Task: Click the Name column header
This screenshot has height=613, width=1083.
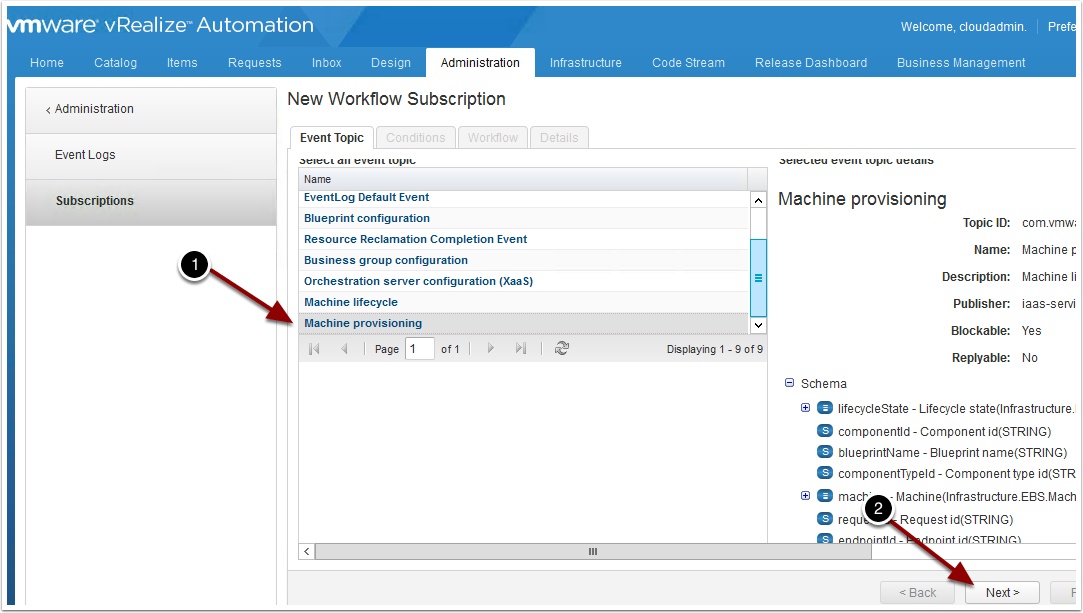Action: (523, 179)
